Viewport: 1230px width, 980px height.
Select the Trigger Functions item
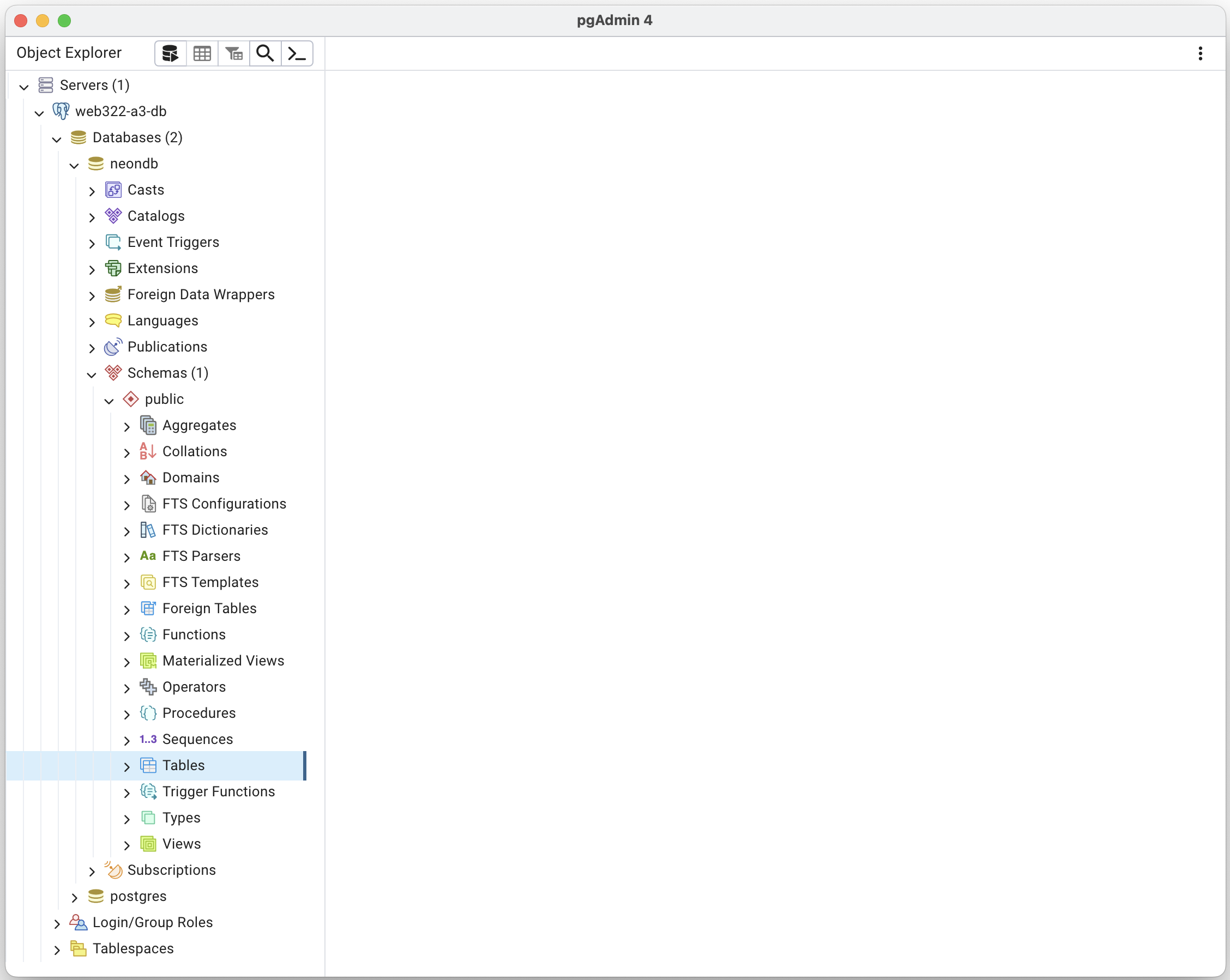pyautogui.click(x=219, y=791)
